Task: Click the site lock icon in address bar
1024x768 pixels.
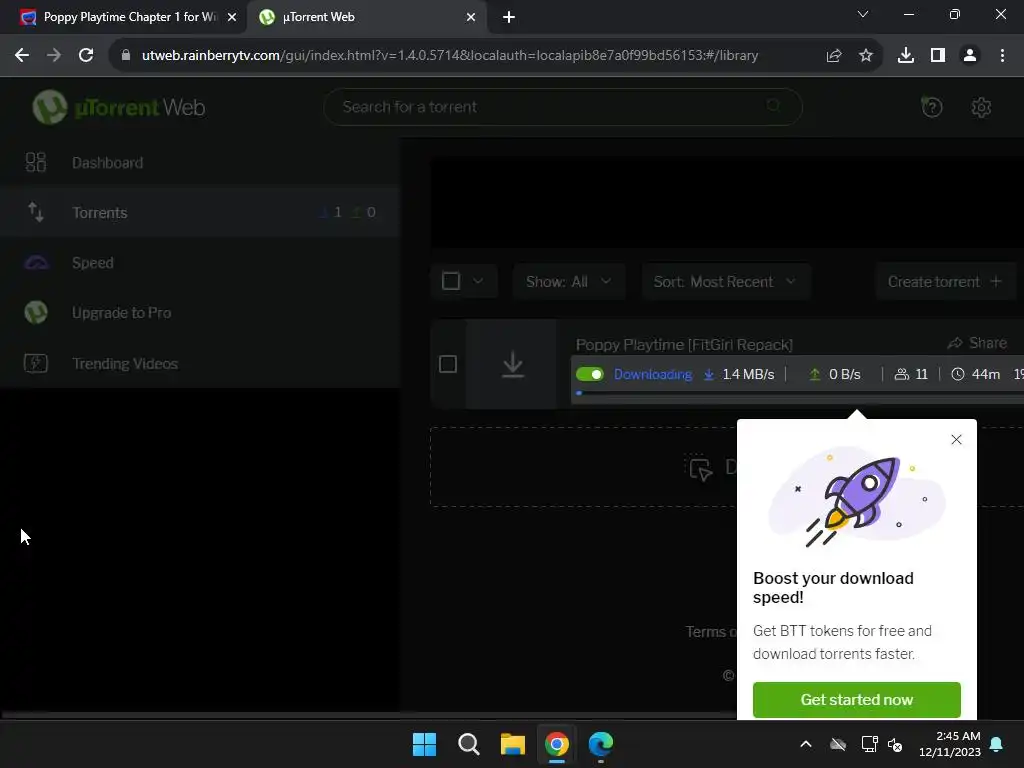Action: (126, 56)
